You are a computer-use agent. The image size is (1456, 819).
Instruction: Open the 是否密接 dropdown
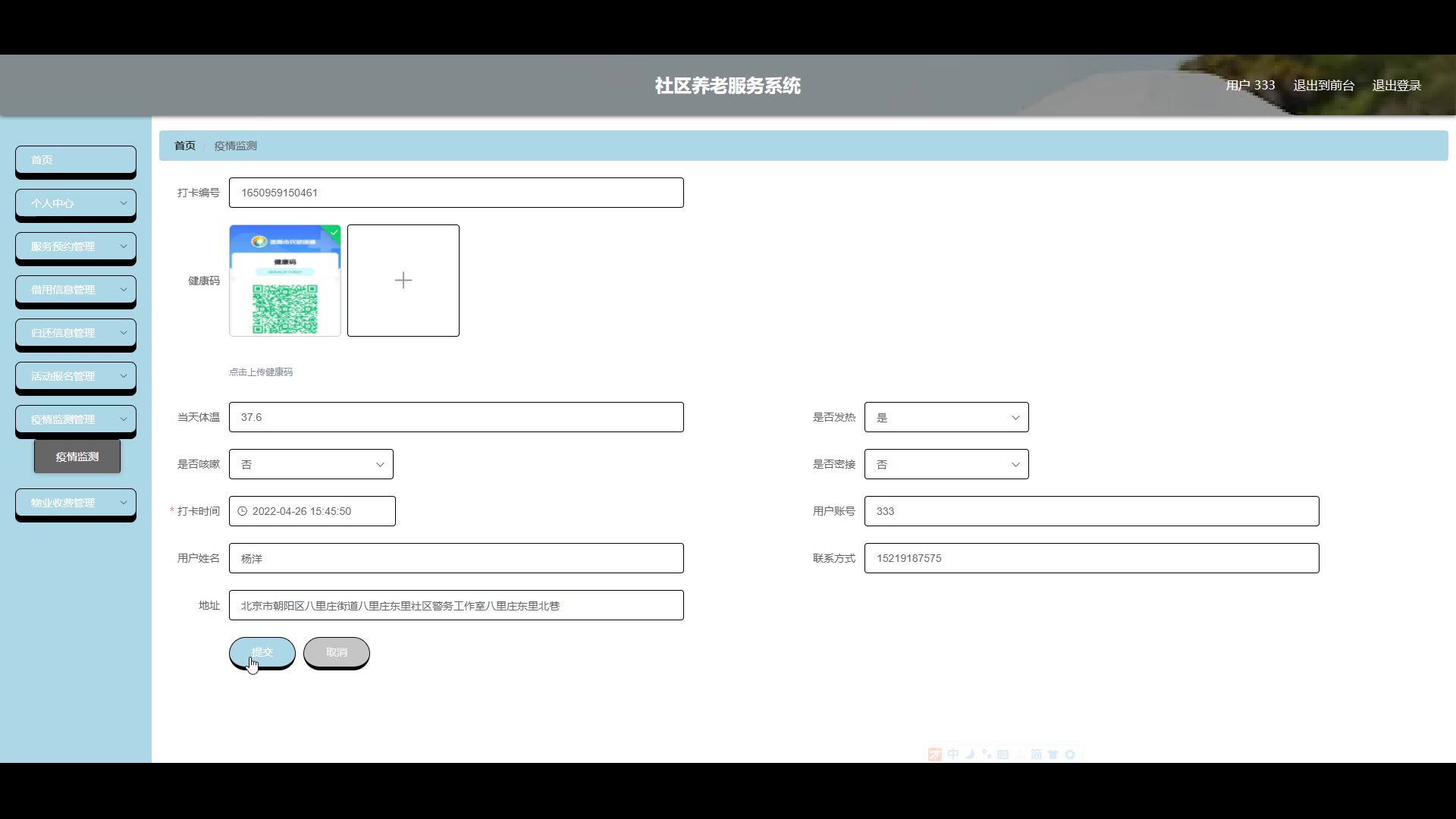point(946,464)
